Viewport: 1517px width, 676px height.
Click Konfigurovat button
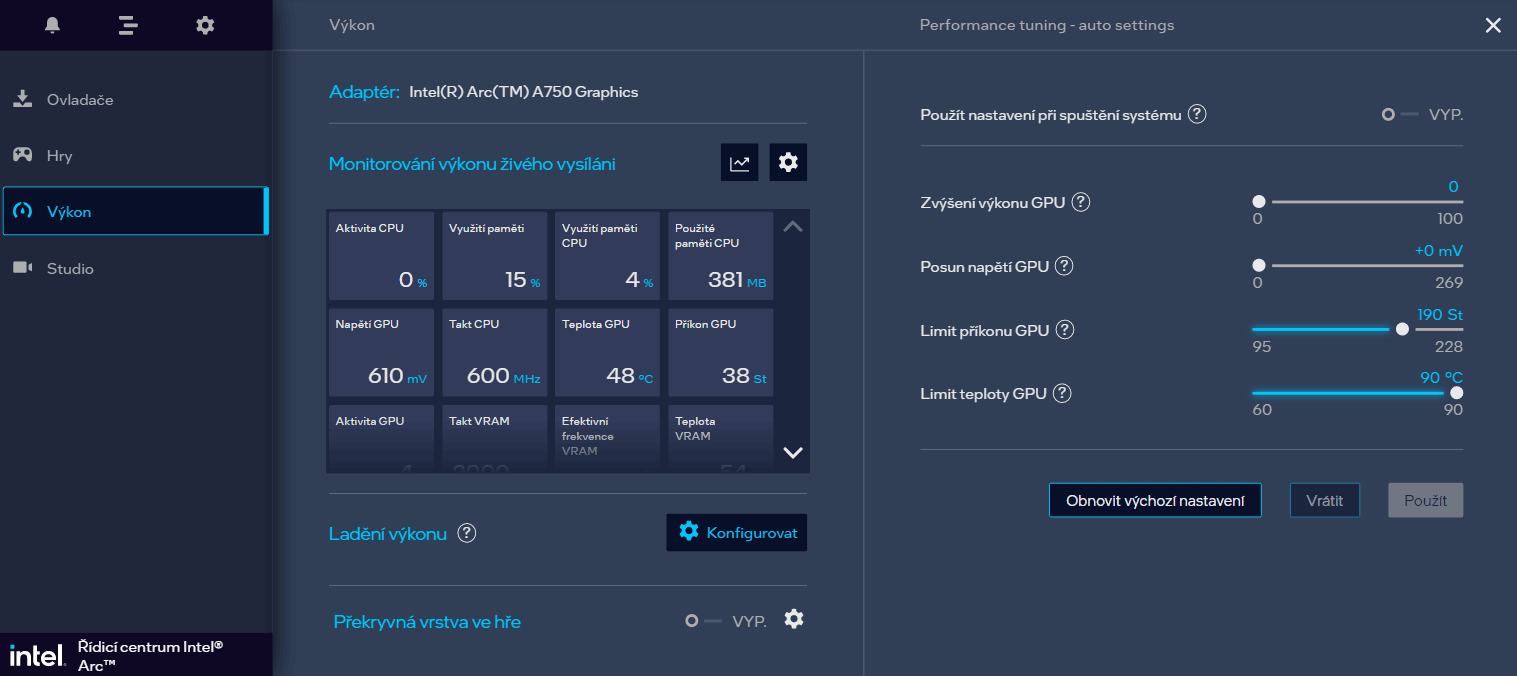pyautogui.click(x=737, y=533)
